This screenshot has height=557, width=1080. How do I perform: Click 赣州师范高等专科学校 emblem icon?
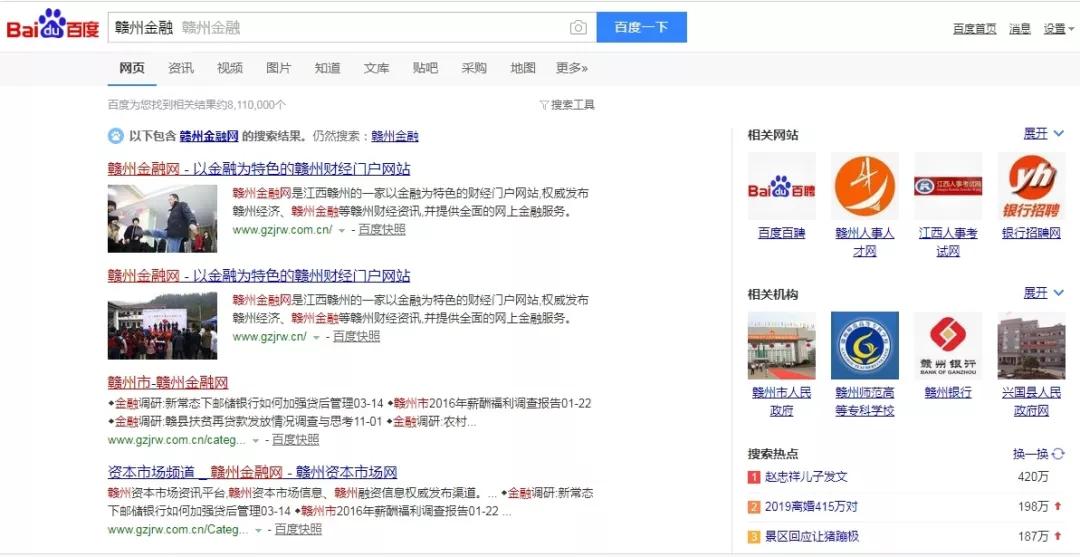pyautogui.click(x=864, y=346)
